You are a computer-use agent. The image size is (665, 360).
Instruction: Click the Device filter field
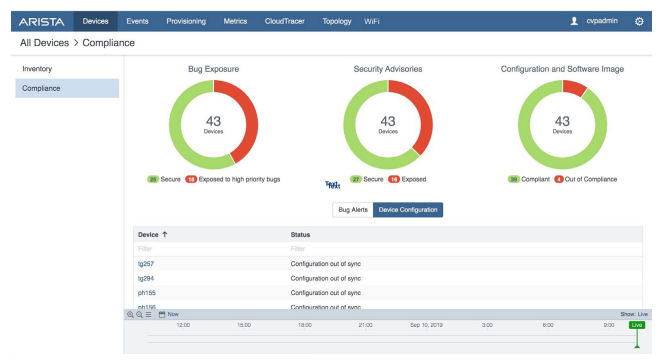pyautogui.click(x=210, y=249)
